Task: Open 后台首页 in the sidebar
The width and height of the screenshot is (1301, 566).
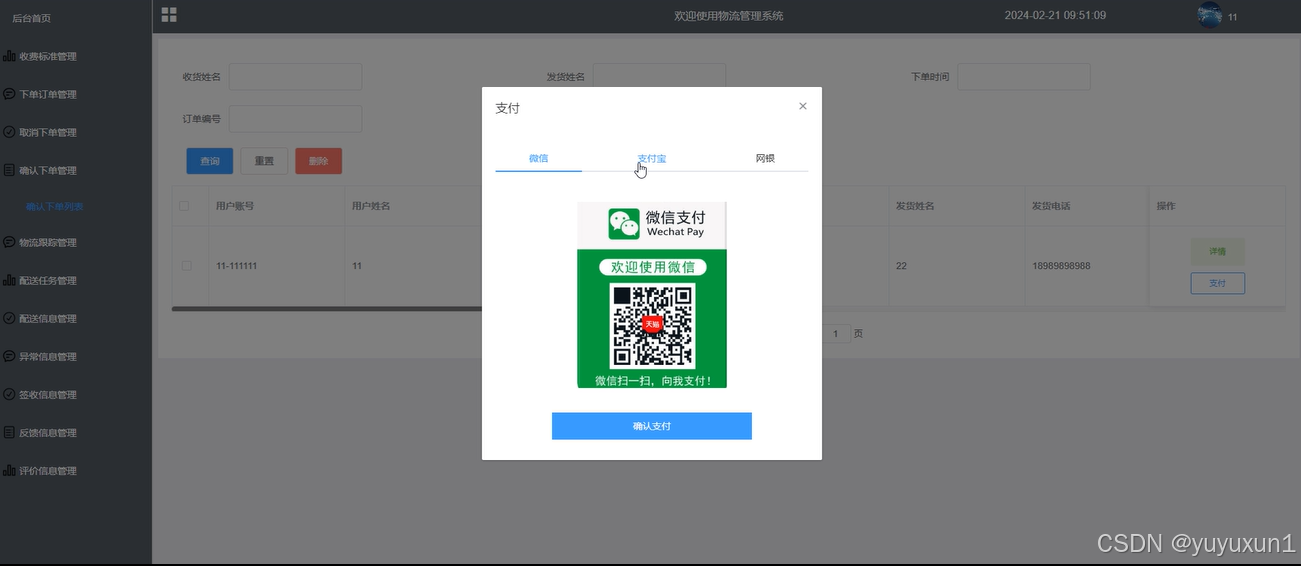Action: pyautogui.click(x=31, y=18)
